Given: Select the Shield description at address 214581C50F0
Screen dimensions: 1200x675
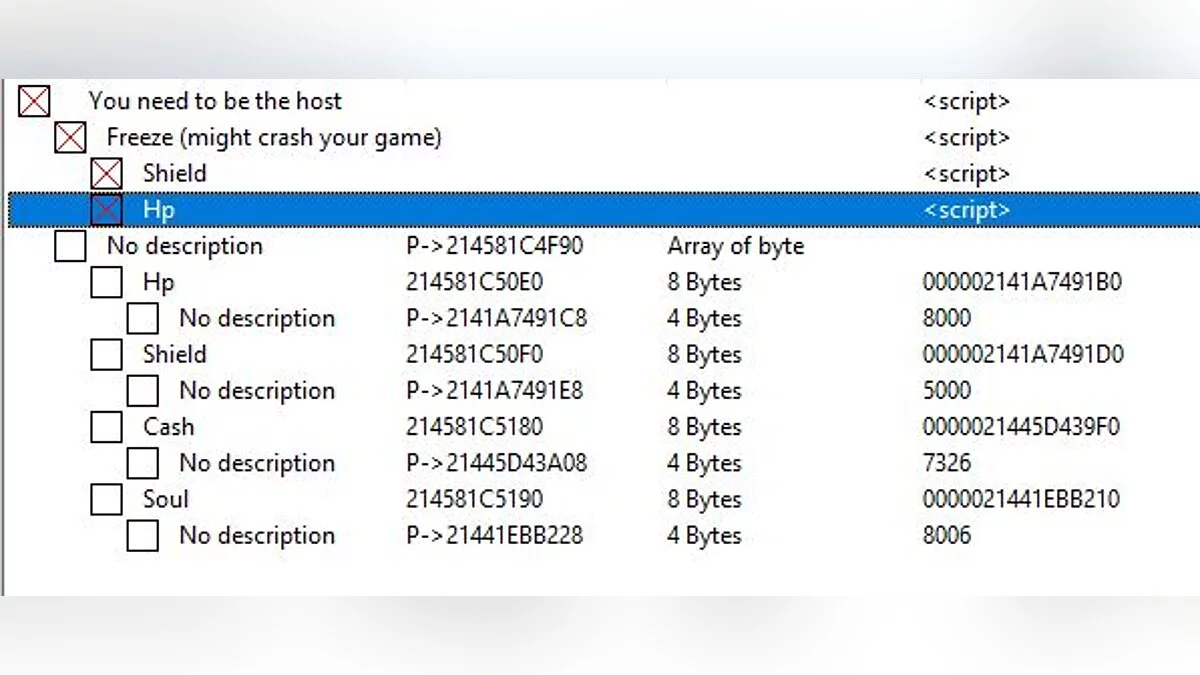Looking at the screenshot, I should (174, 354).
